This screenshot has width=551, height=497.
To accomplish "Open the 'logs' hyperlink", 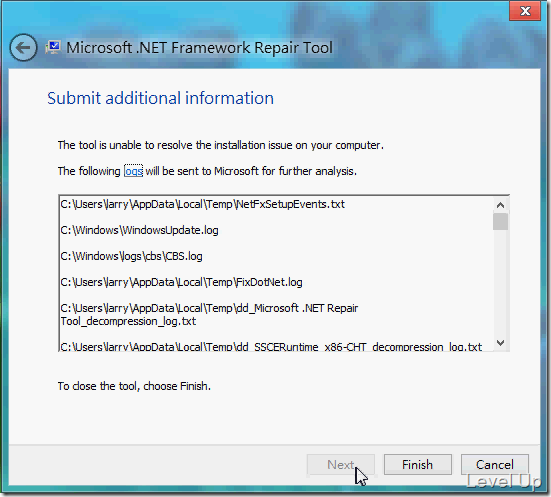I will 134,171.
